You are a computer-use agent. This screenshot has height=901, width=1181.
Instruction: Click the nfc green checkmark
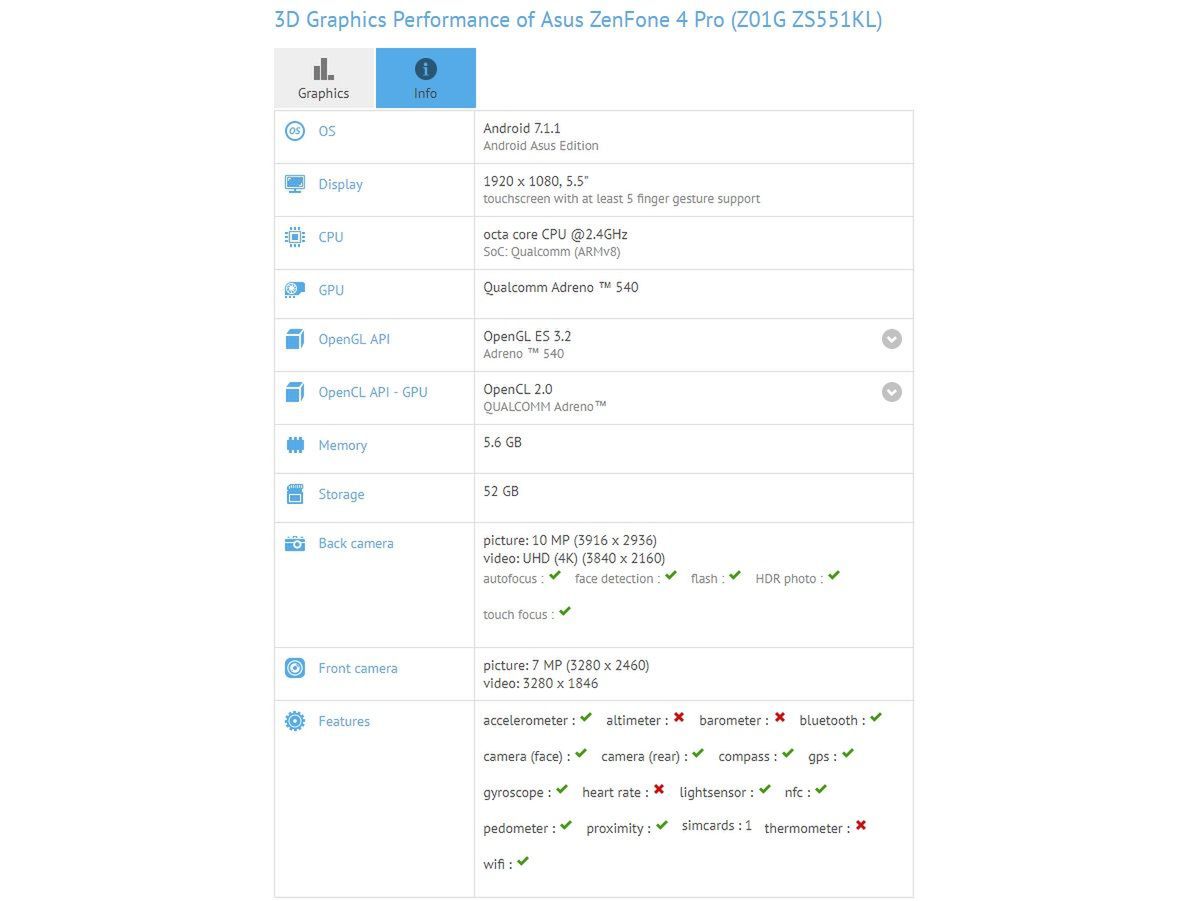pyautogui.click(x=821, y=790)
